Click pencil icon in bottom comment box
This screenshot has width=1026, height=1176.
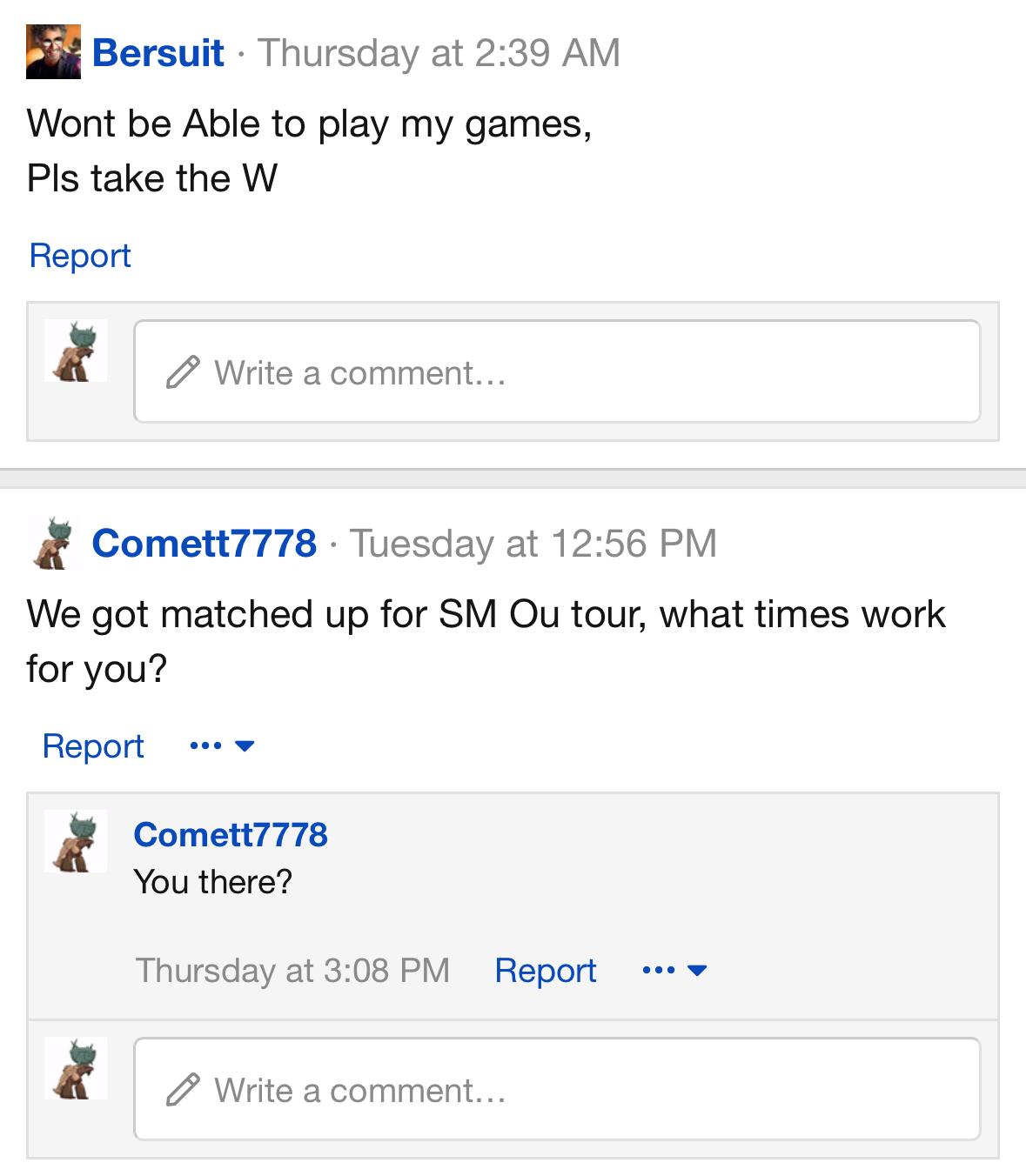(183, 1090)
